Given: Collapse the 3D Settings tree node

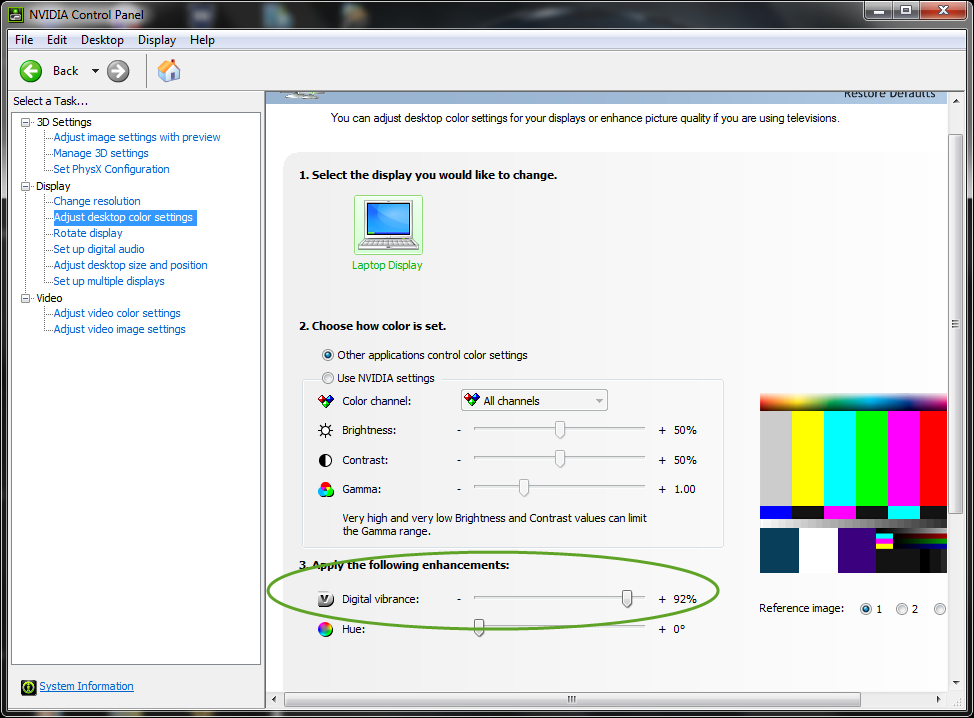Looking at the screenshot, I should [x=25, y=122].
